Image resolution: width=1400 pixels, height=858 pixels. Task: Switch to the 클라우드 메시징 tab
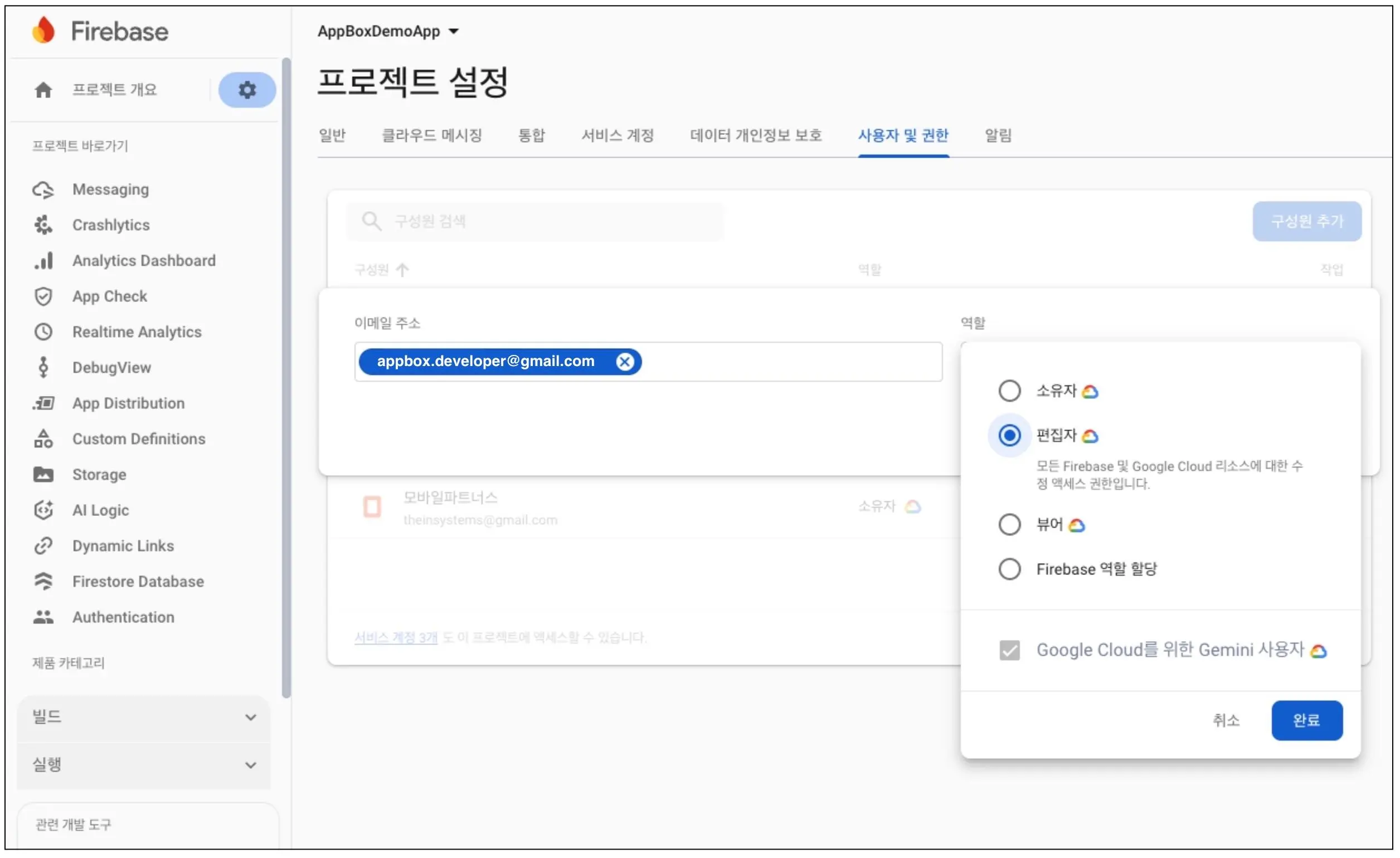tap(432, 136)
